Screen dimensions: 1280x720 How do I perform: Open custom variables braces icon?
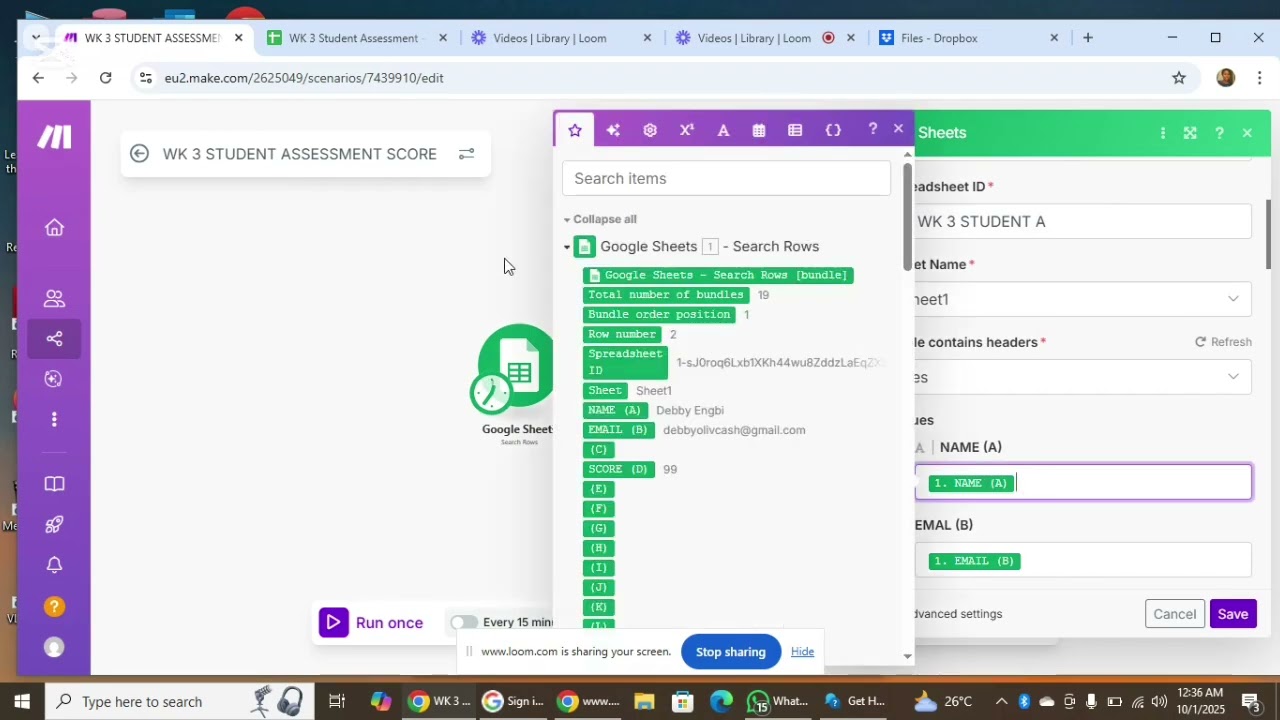point(833,130)
